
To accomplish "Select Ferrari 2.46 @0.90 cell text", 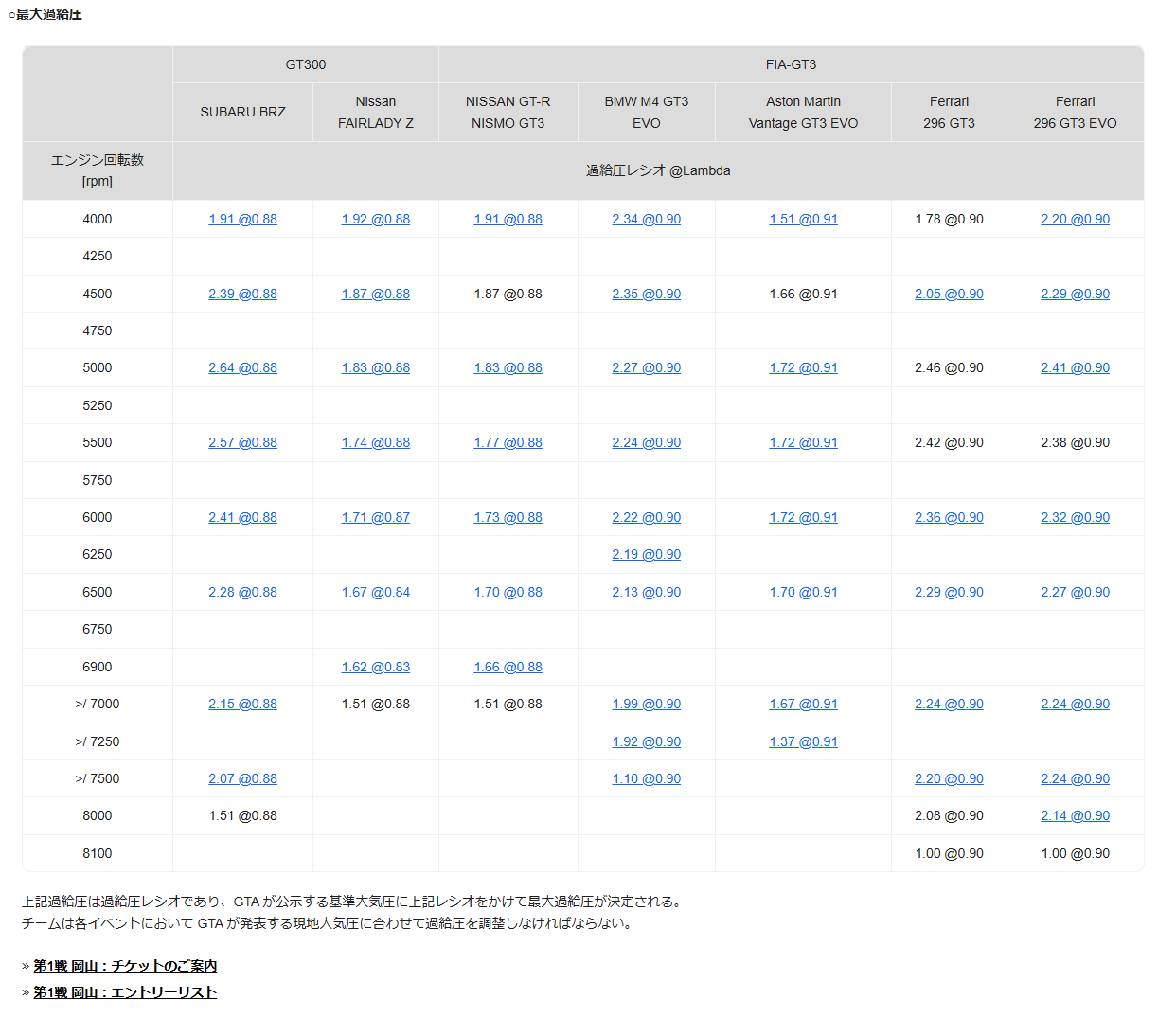I will point(950,367).
